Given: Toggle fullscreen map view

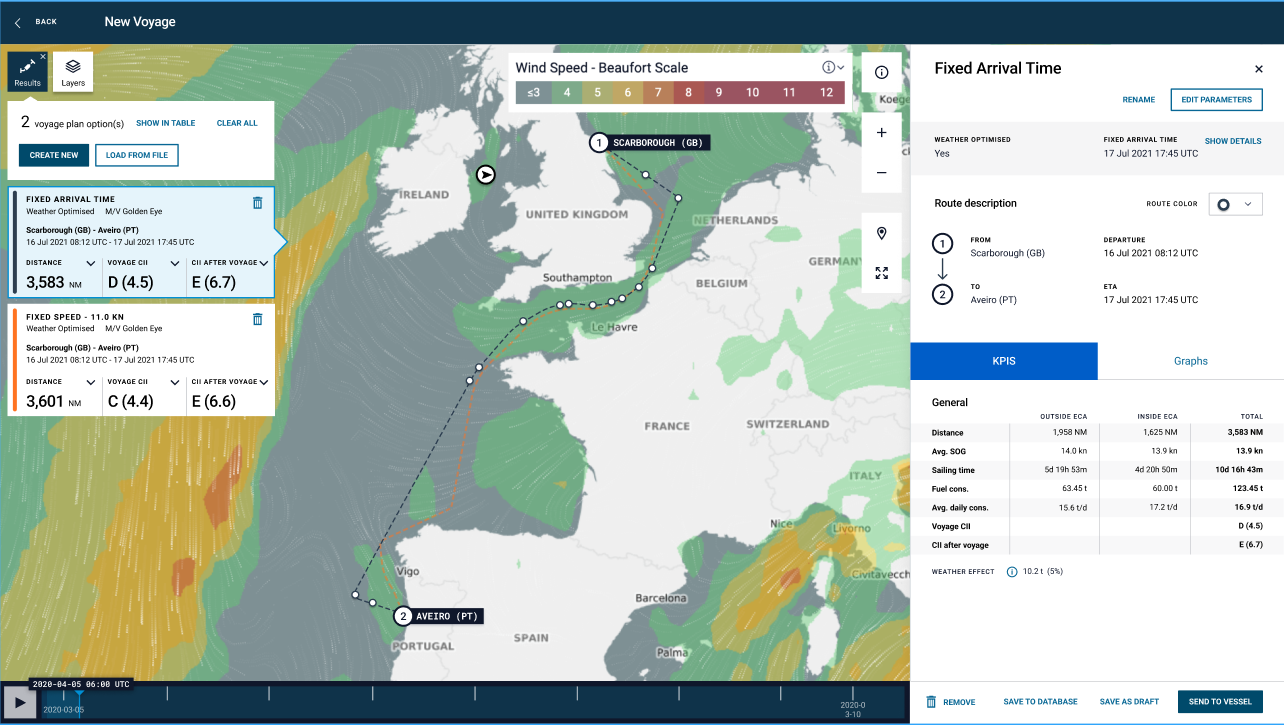Looking at the screenshot, I should click(881, 273).
